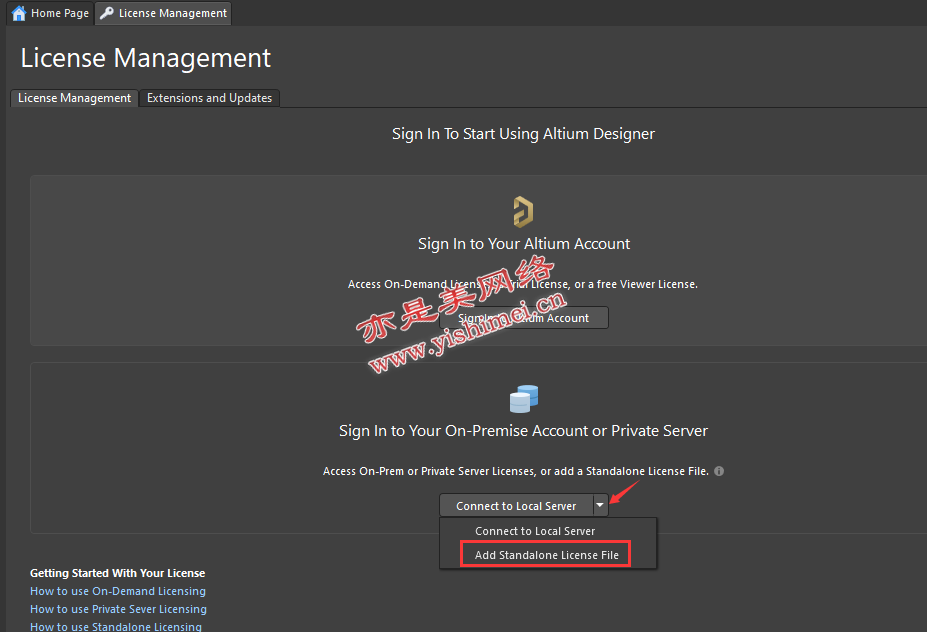Click Access On-Prem or Private Server Licenses text
The image size is (927, 632).
(x=516, y=471)
